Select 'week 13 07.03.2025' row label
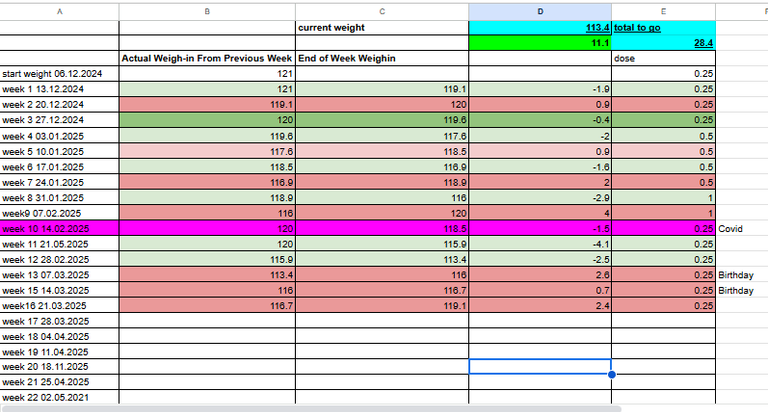Image resolution: width=768 pixels, height=412 pixels. tap(59, 275)
